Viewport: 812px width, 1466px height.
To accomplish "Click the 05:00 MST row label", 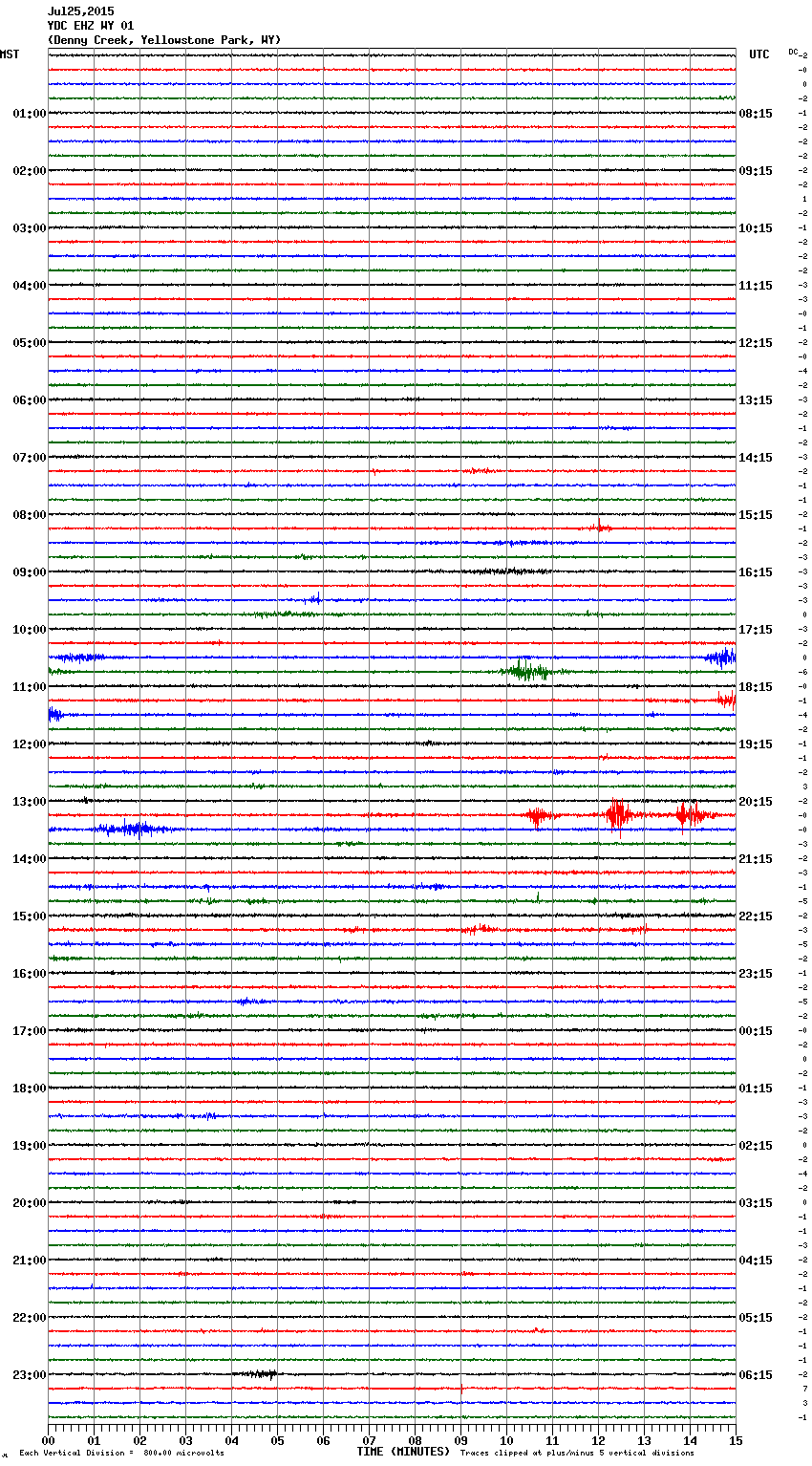I will [x=30, y=343].
